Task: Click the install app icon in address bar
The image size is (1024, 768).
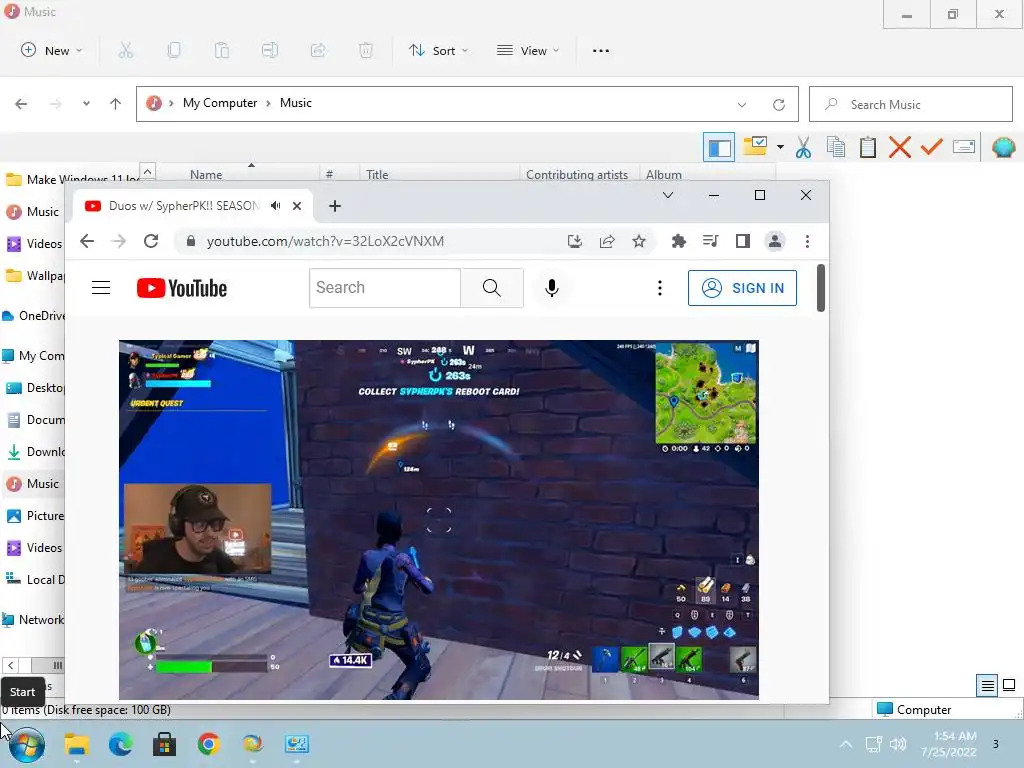Action: tap(575, 241)
